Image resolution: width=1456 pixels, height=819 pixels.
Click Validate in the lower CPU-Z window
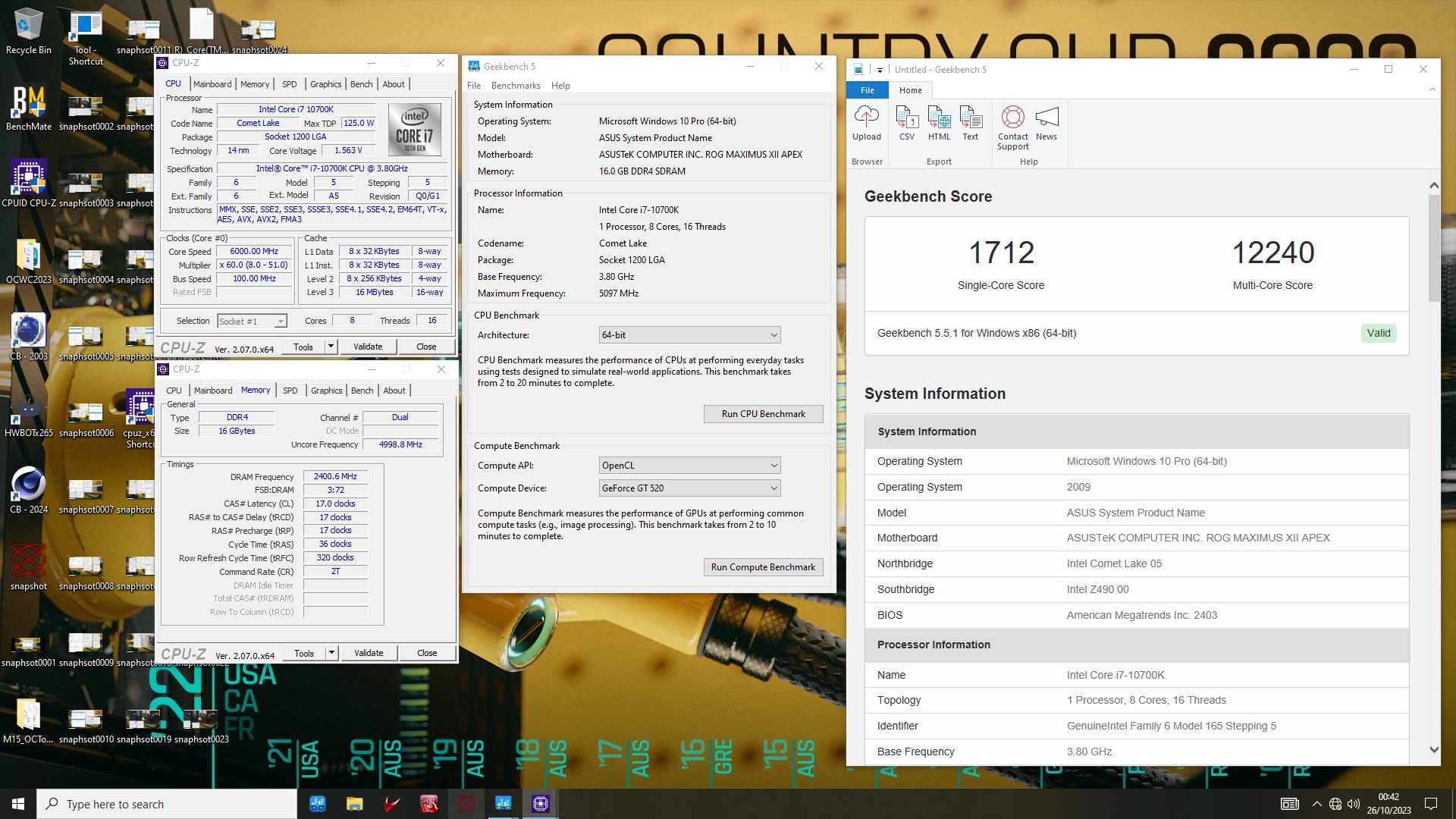(369, 653)
